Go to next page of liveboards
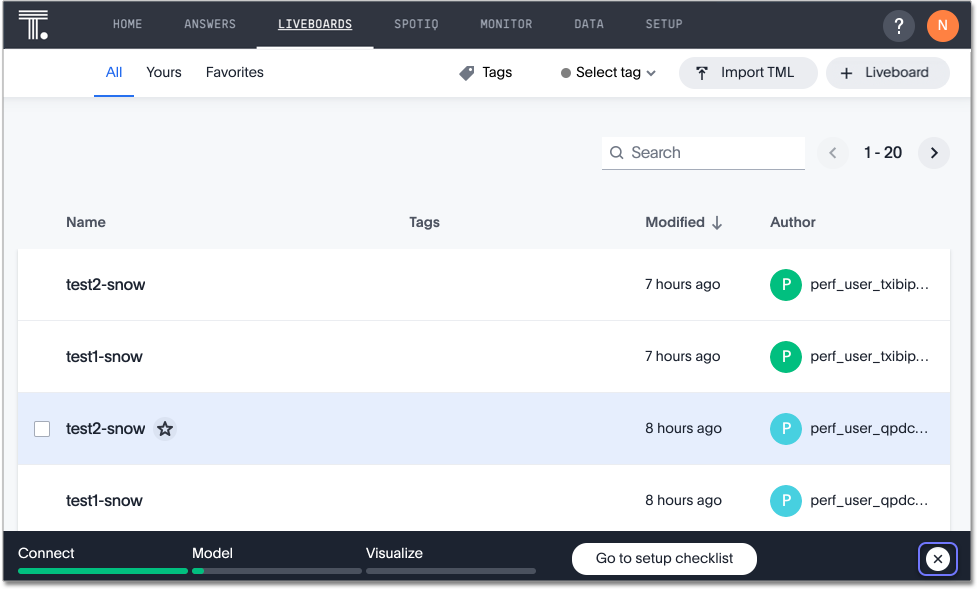Screen dimensions: 978x590 tap(933, 153)
